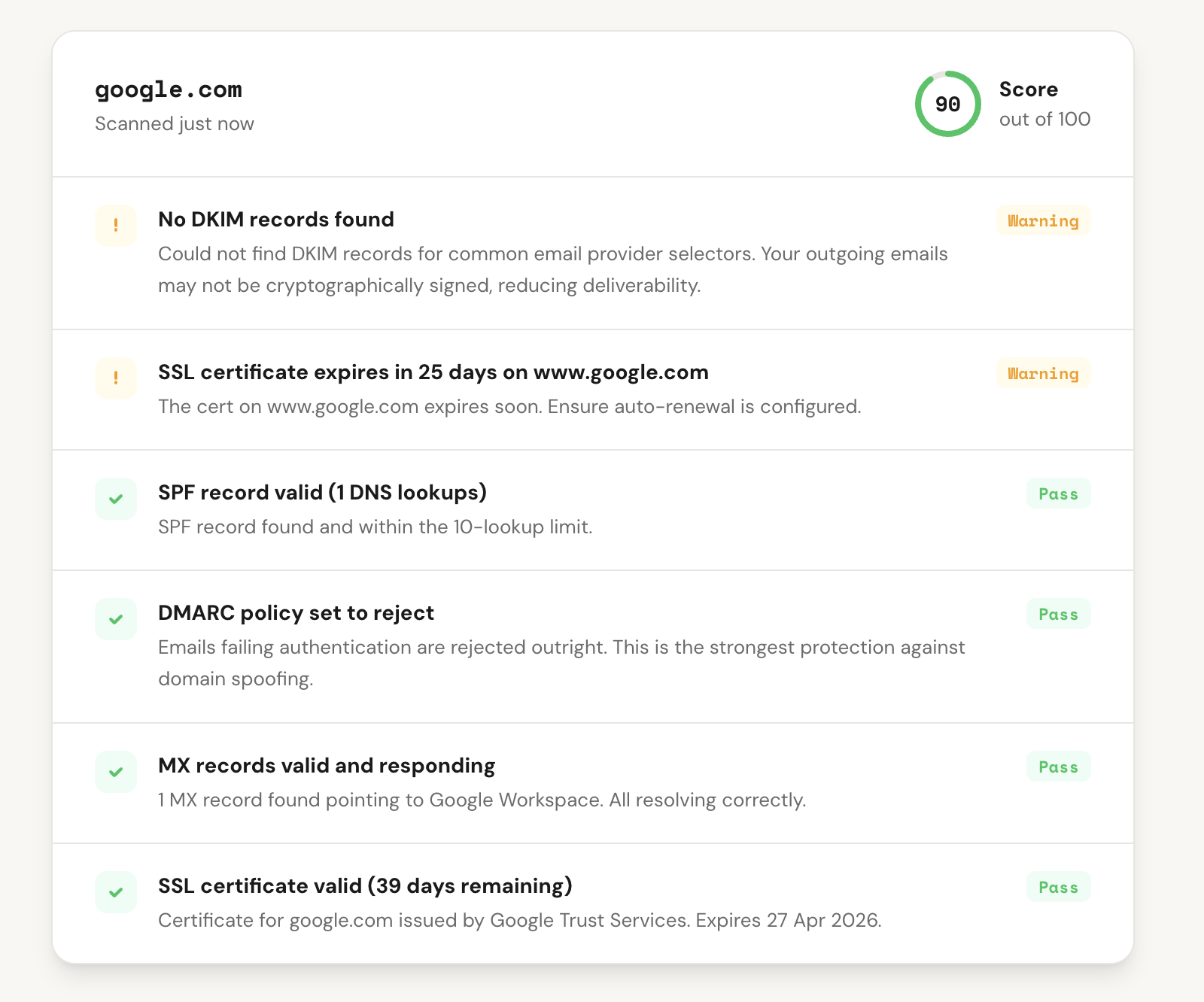Click the Warning badge on SSL expiry row
Screen dimensions: 1204x1002
[x=1044, y=373]
